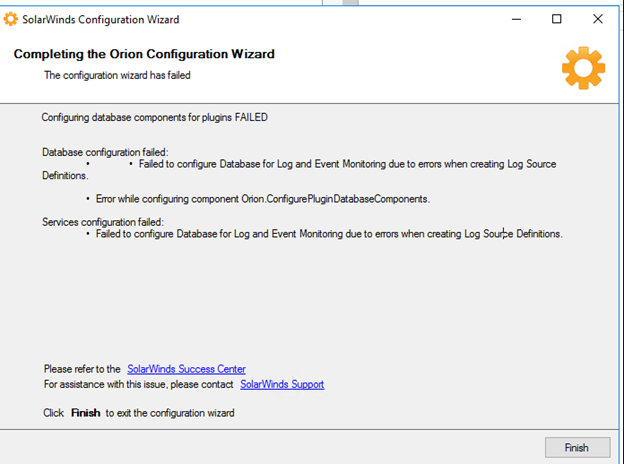624x464 pixels.
Task: Click the SolarWinds gear icon in the title bar
Action: 11,19
